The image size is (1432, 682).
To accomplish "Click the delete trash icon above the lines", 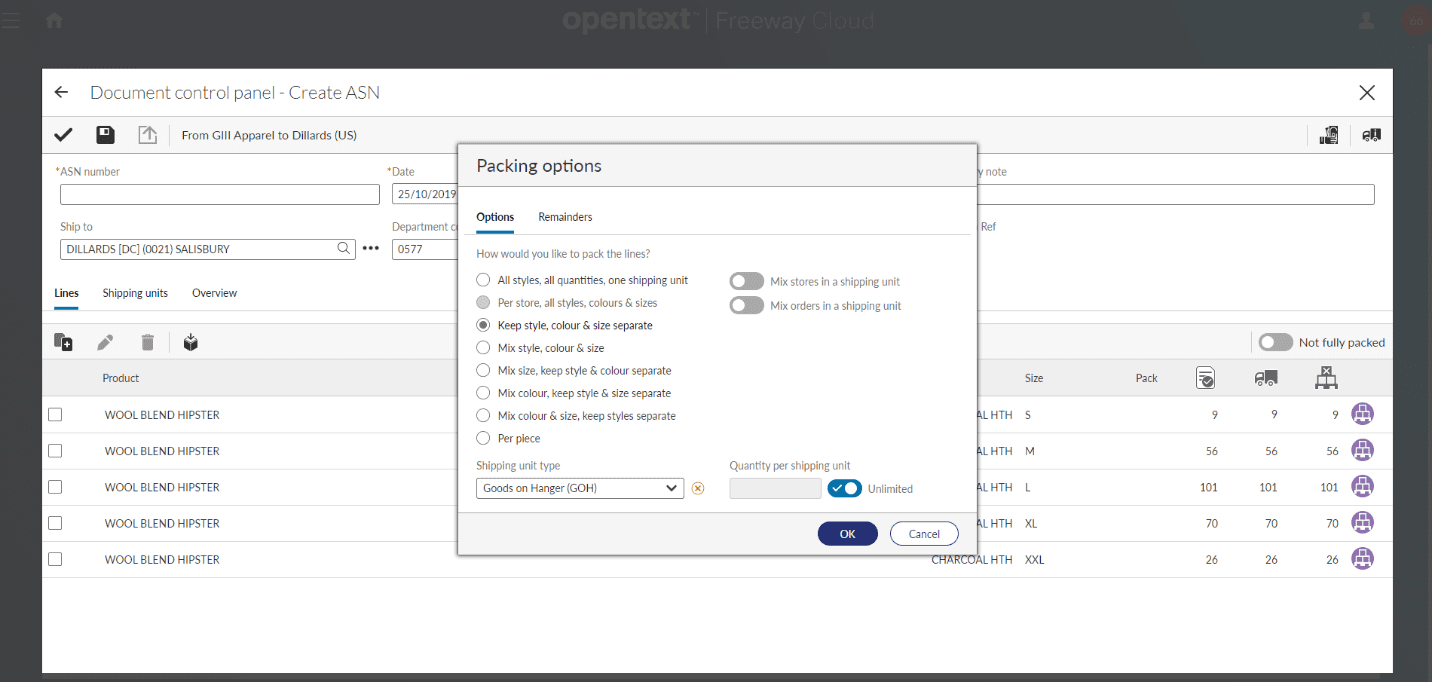I will (147, 341).
